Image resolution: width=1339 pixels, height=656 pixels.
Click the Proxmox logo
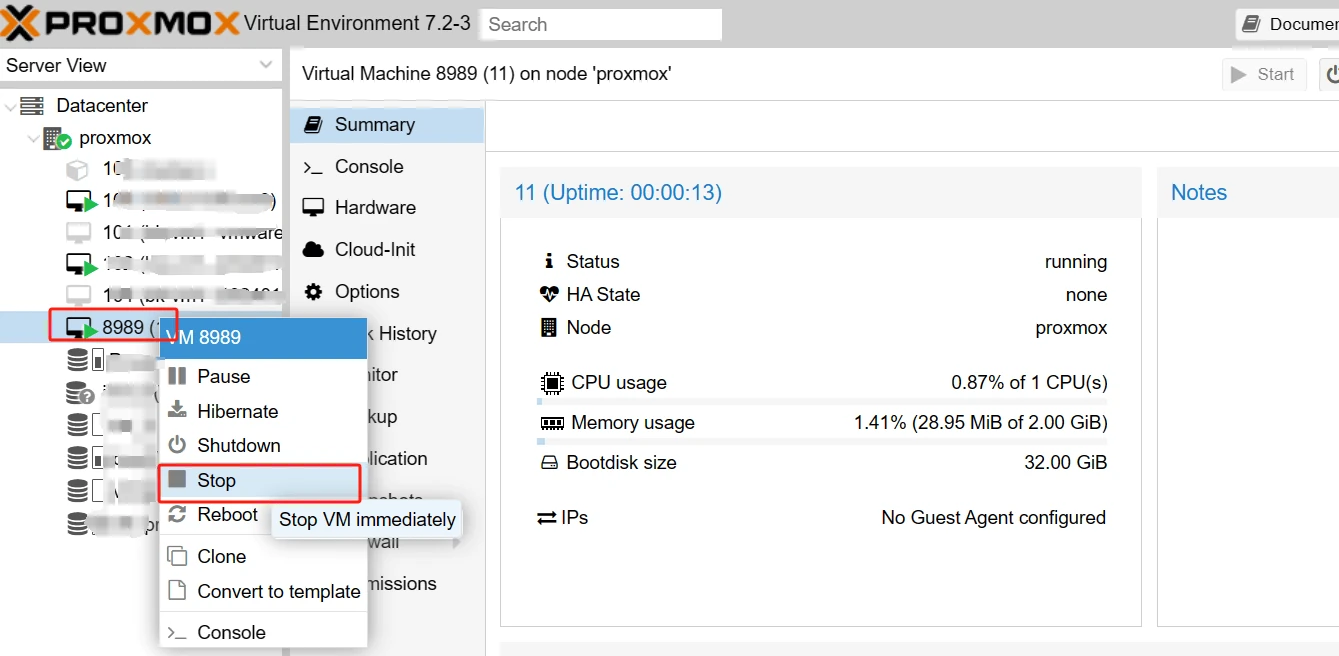[x=120, y=22]
